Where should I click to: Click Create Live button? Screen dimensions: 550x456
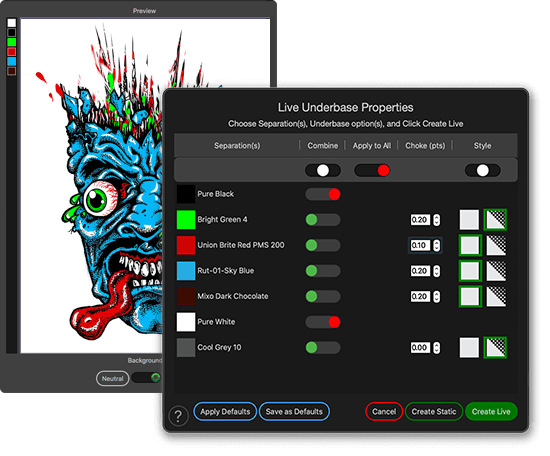pyautogui.click(x=491, y=411)
